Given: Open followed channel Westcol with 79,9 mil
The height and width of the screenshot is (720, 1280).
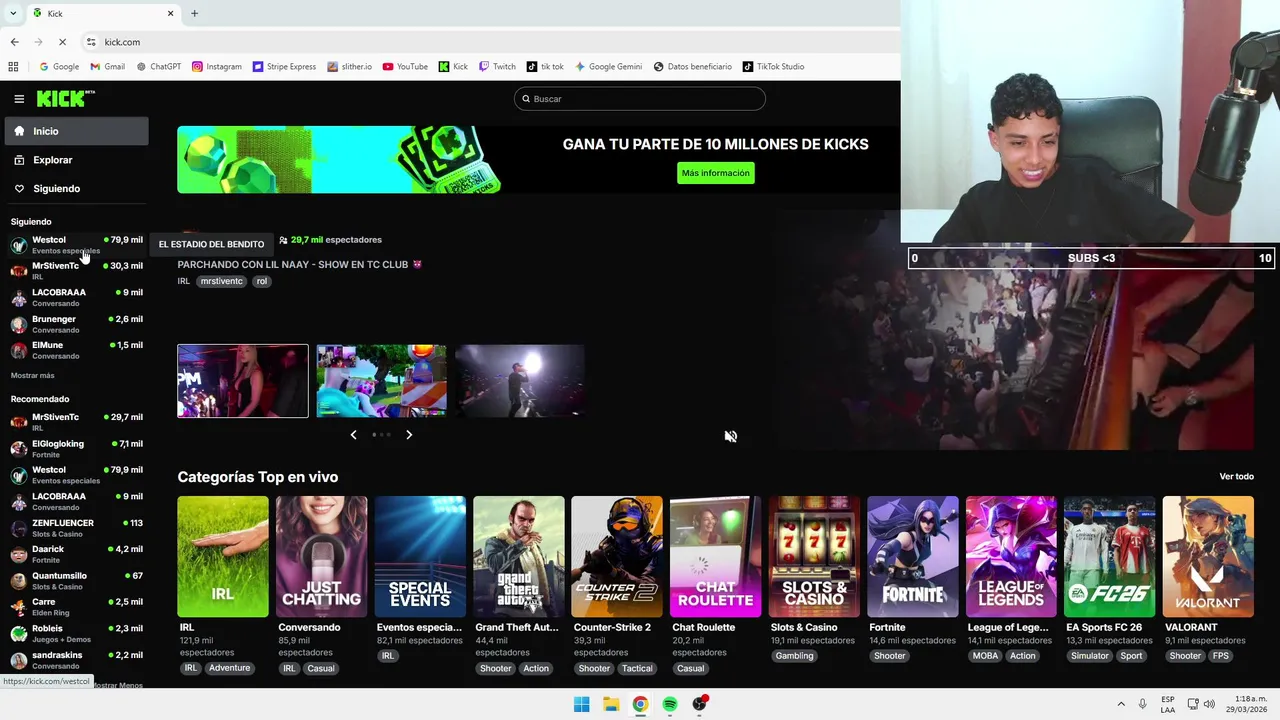Looking at the screenshot, I should (76, 245).
